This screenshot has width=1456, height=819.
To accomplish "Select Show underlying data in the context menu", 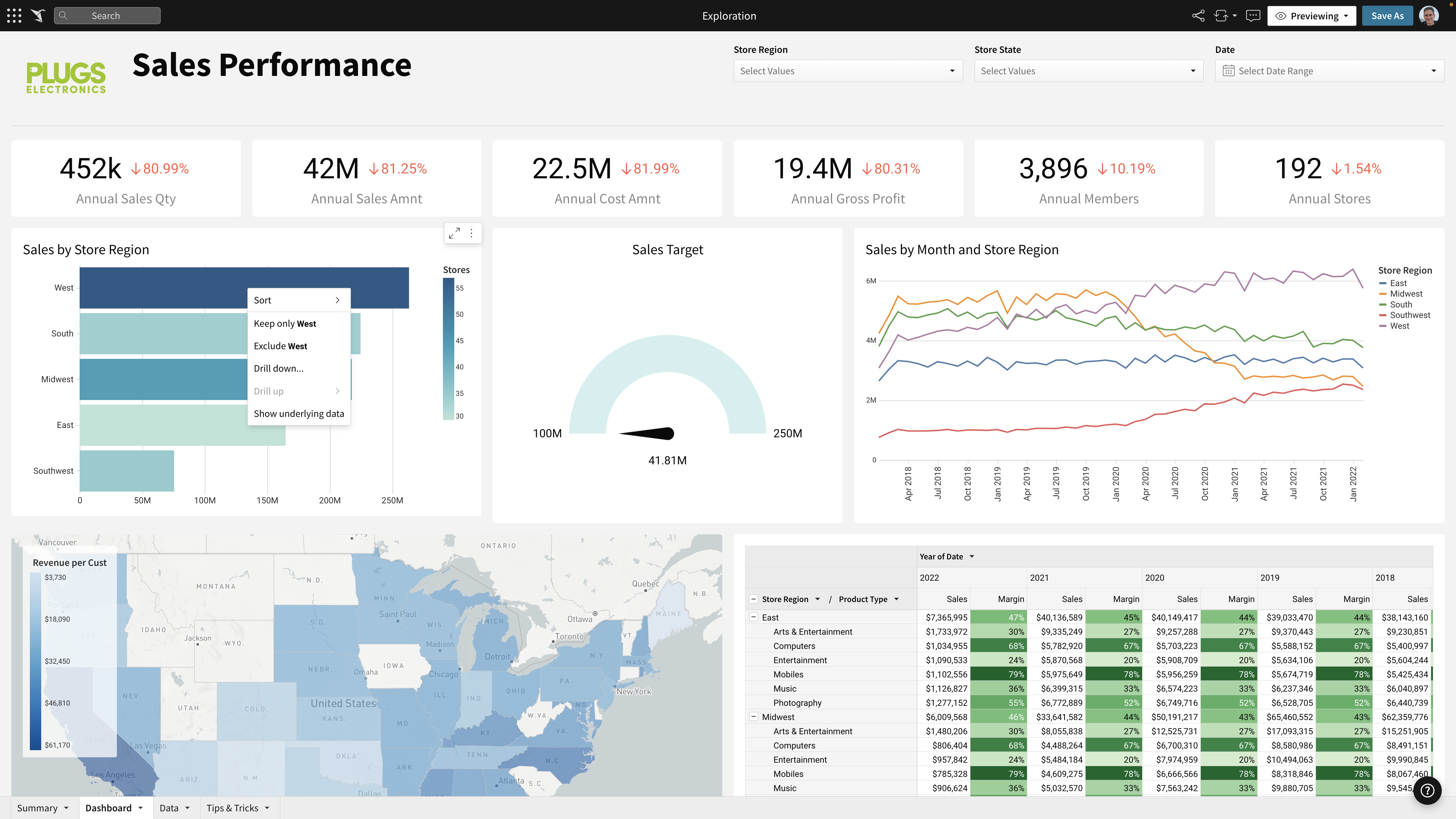I will (x=298, y=413).
